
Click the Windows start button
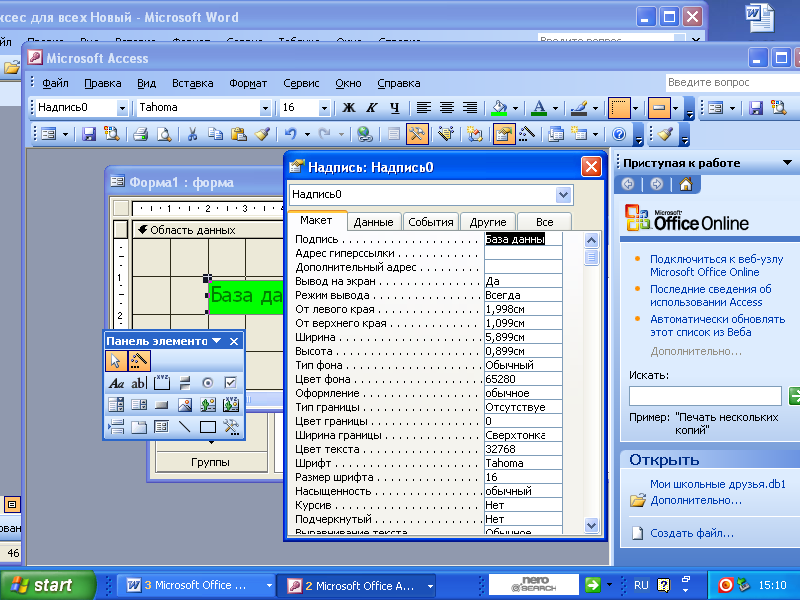pyautogui.click(x=48, y=585)
